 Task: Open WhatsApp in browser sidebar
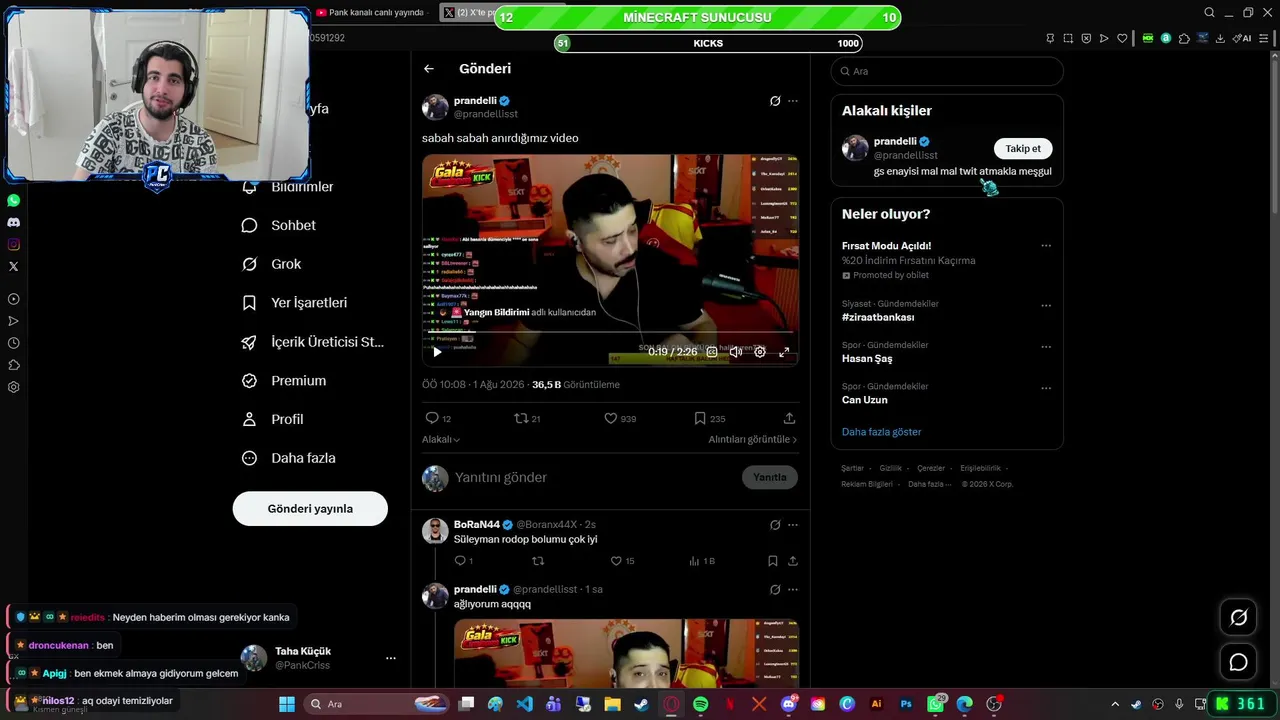(13, 201)
